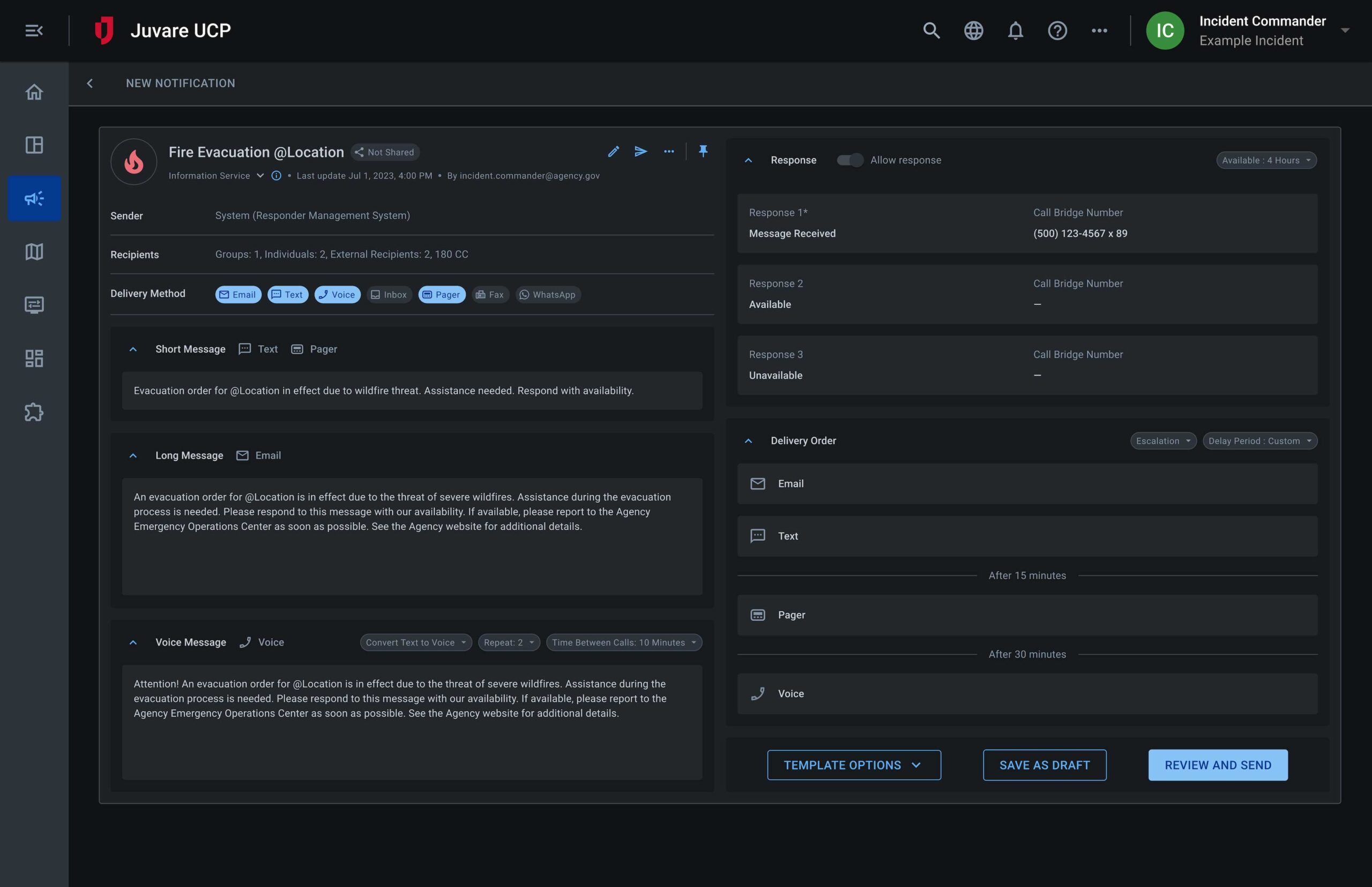Open Delay Period : Custom dropdown
The image size is (1372, 887).
[1259, 441]
